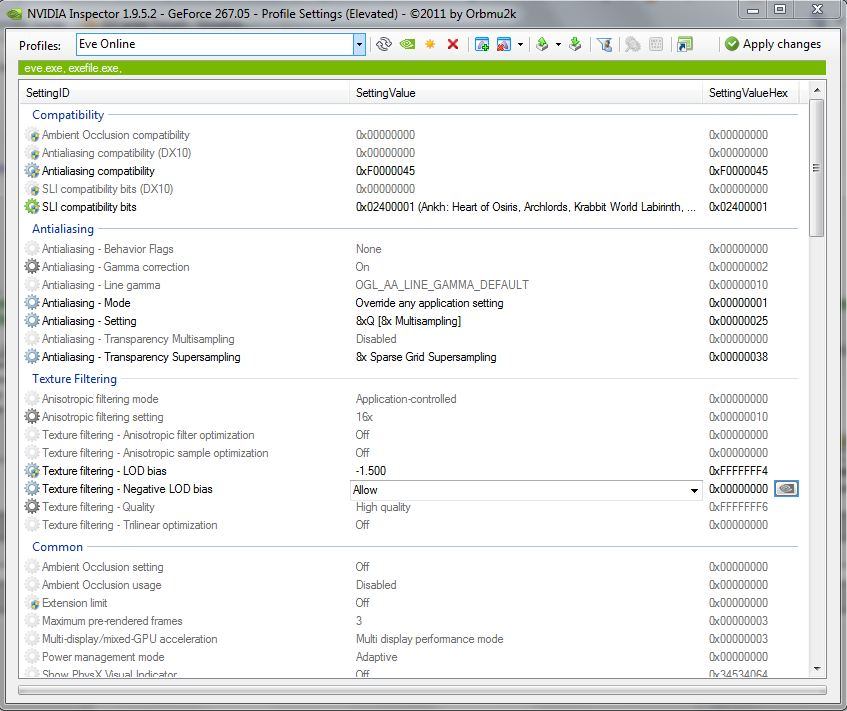The image size is (847, 711).
Task: Delete the current profile with the red X
Action: tap(453, 44)
